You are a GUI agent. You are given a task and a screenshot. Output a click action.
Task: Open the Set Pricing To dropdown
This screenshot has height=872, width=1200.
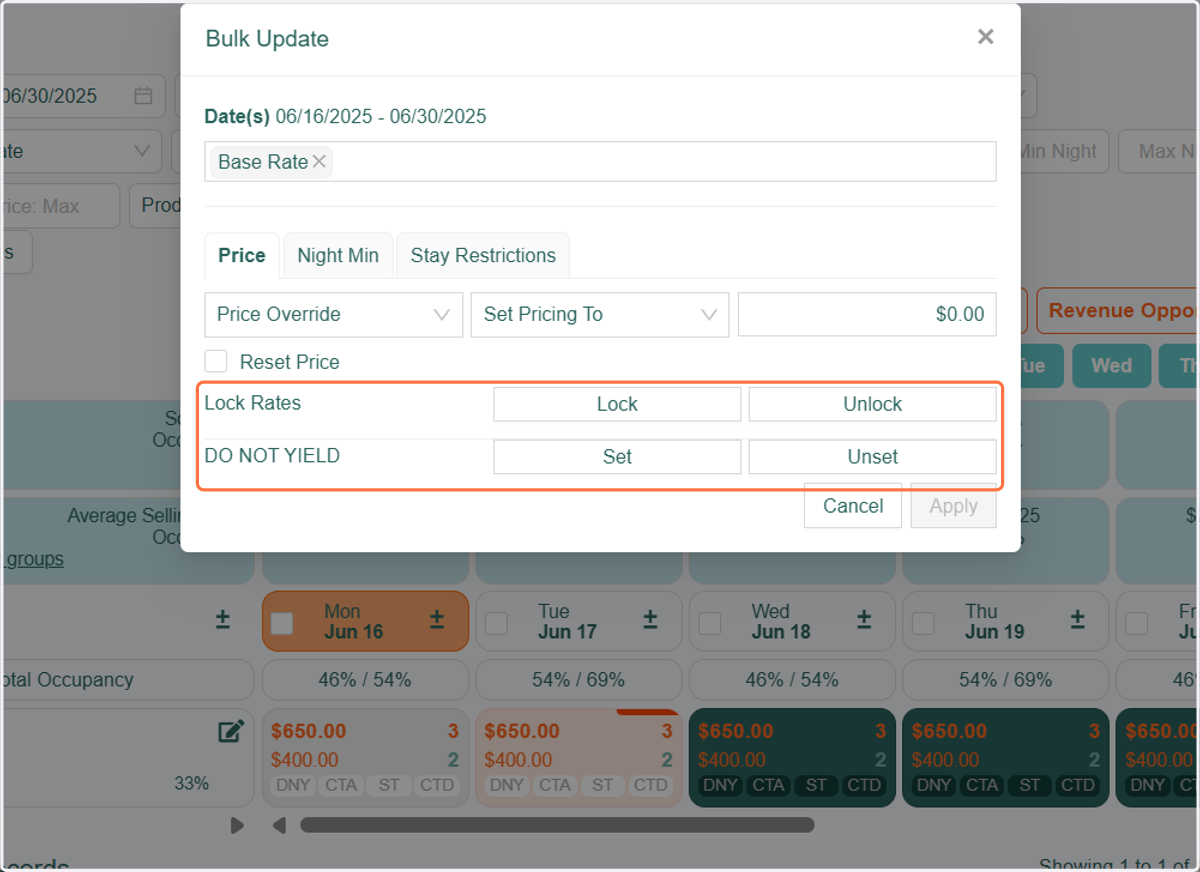point(600,314)
